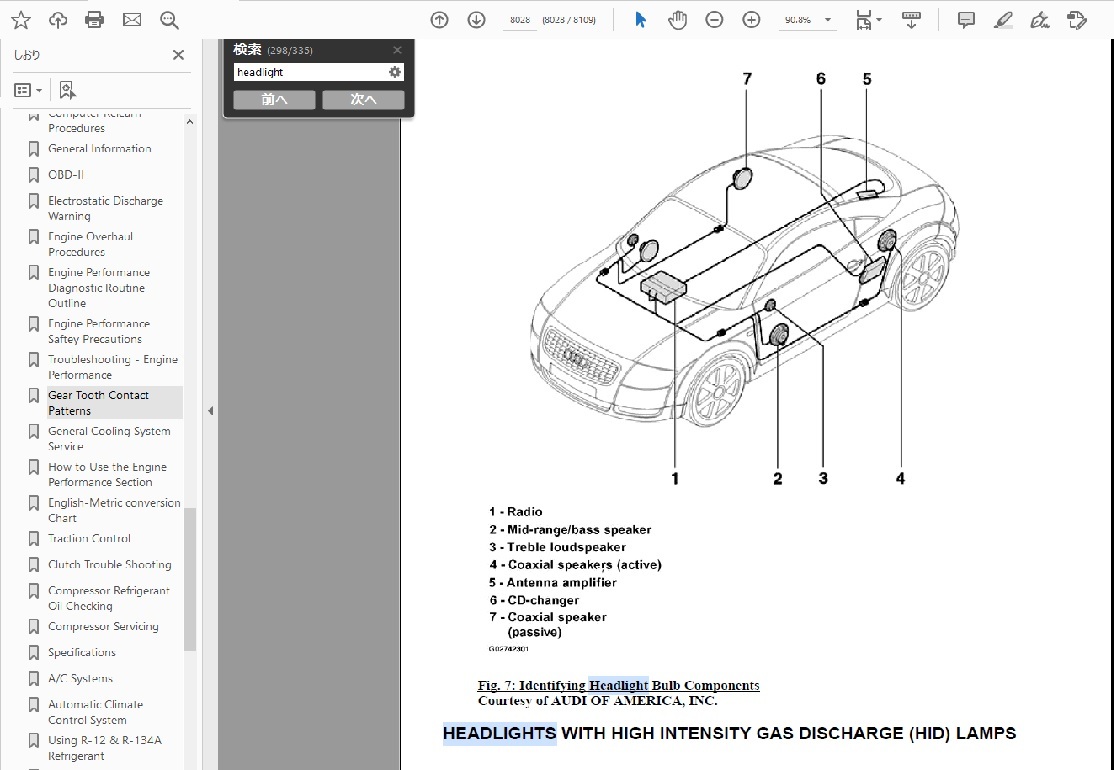
Task: Click the search settings gear icon
Action: [395, 72]
